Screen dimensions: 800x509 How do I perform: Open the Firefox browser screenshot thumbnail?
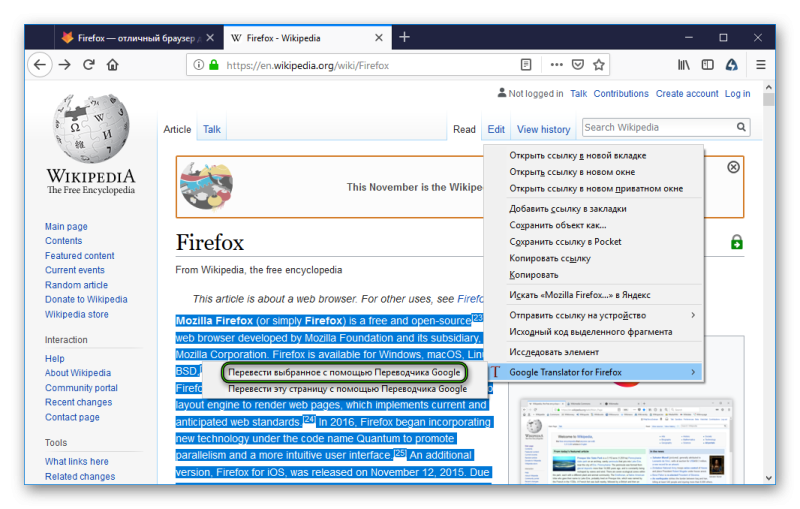click(626, 442)
